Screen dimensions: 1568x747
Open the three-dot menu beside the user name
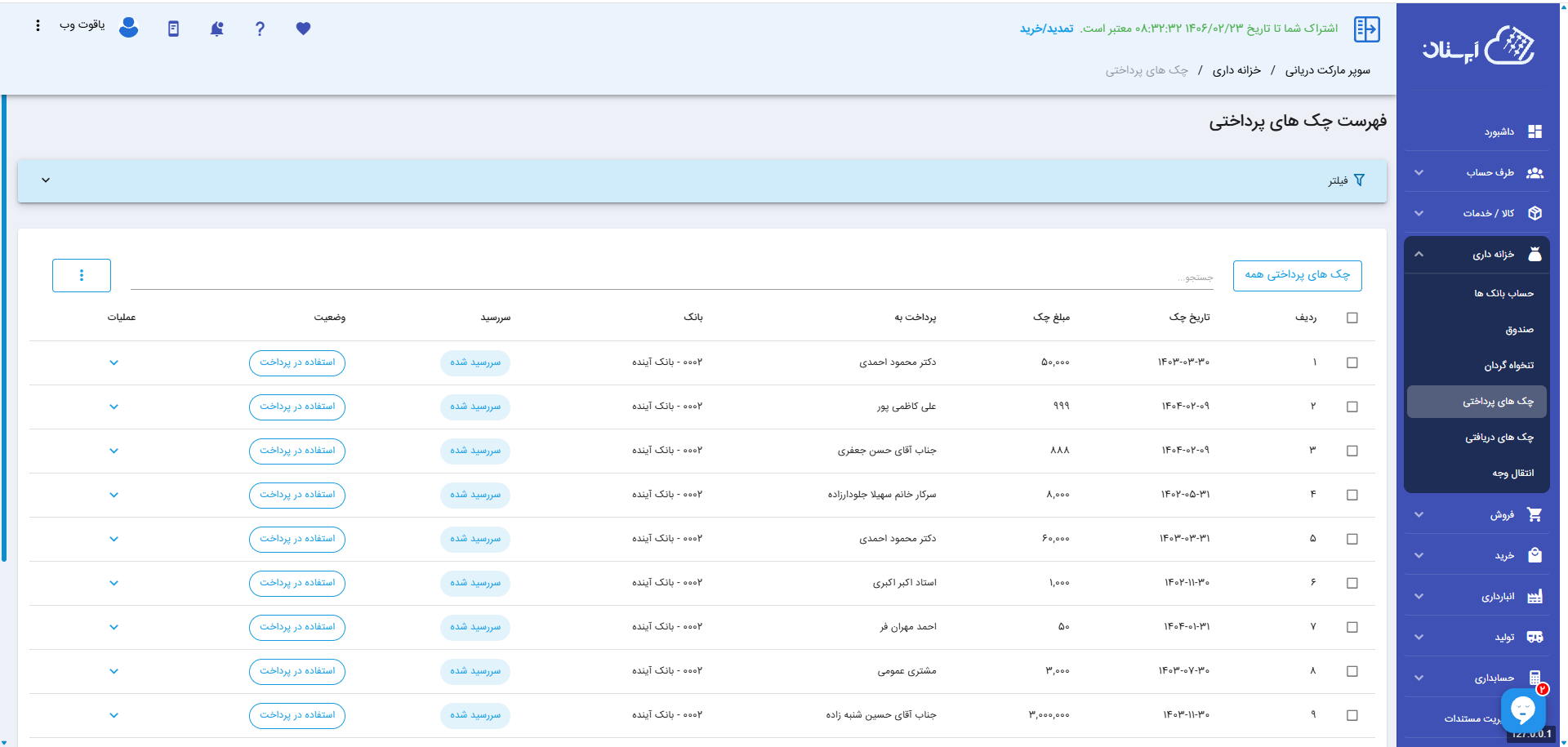(38, 25)
